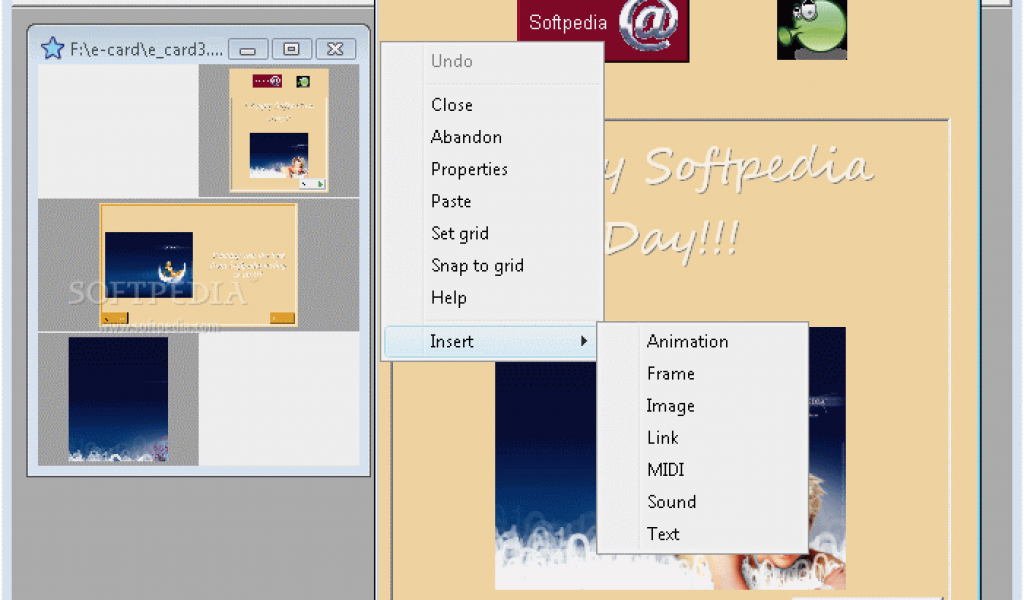Select the middle landscape card page thumbnail

(199, 265)
